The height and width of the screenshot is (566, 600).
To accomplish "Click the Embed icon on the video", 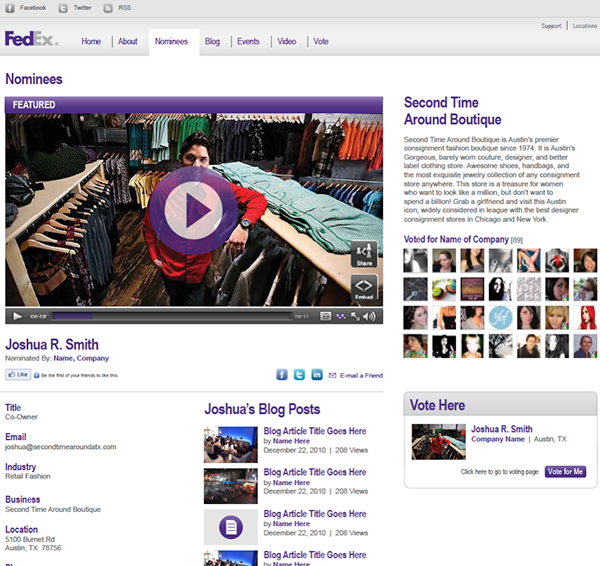I will (364, 287).
